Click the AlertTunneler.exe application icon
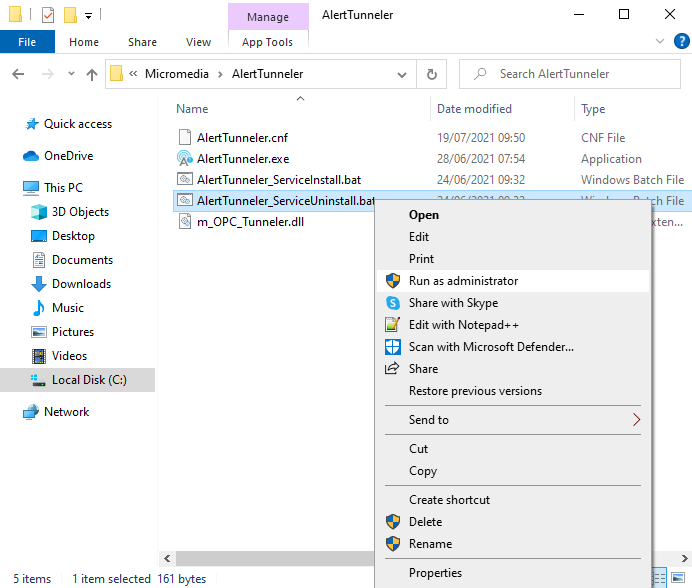The width and height of the screenshot is (692, 588). pyautogui.click(x=184, y=158)
